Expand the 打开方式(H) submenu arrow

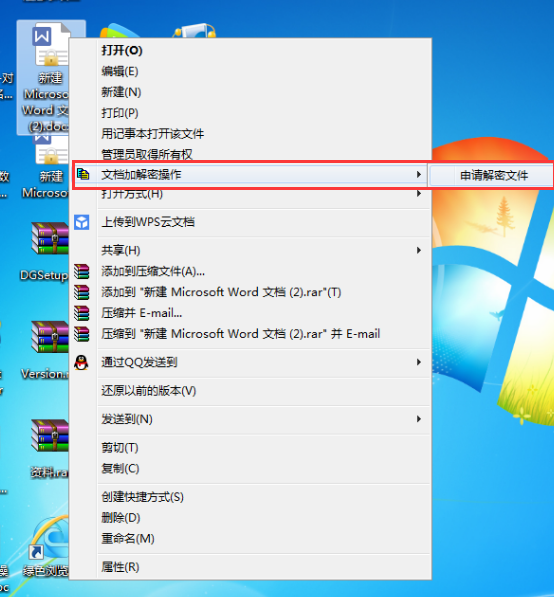(419, 194)
